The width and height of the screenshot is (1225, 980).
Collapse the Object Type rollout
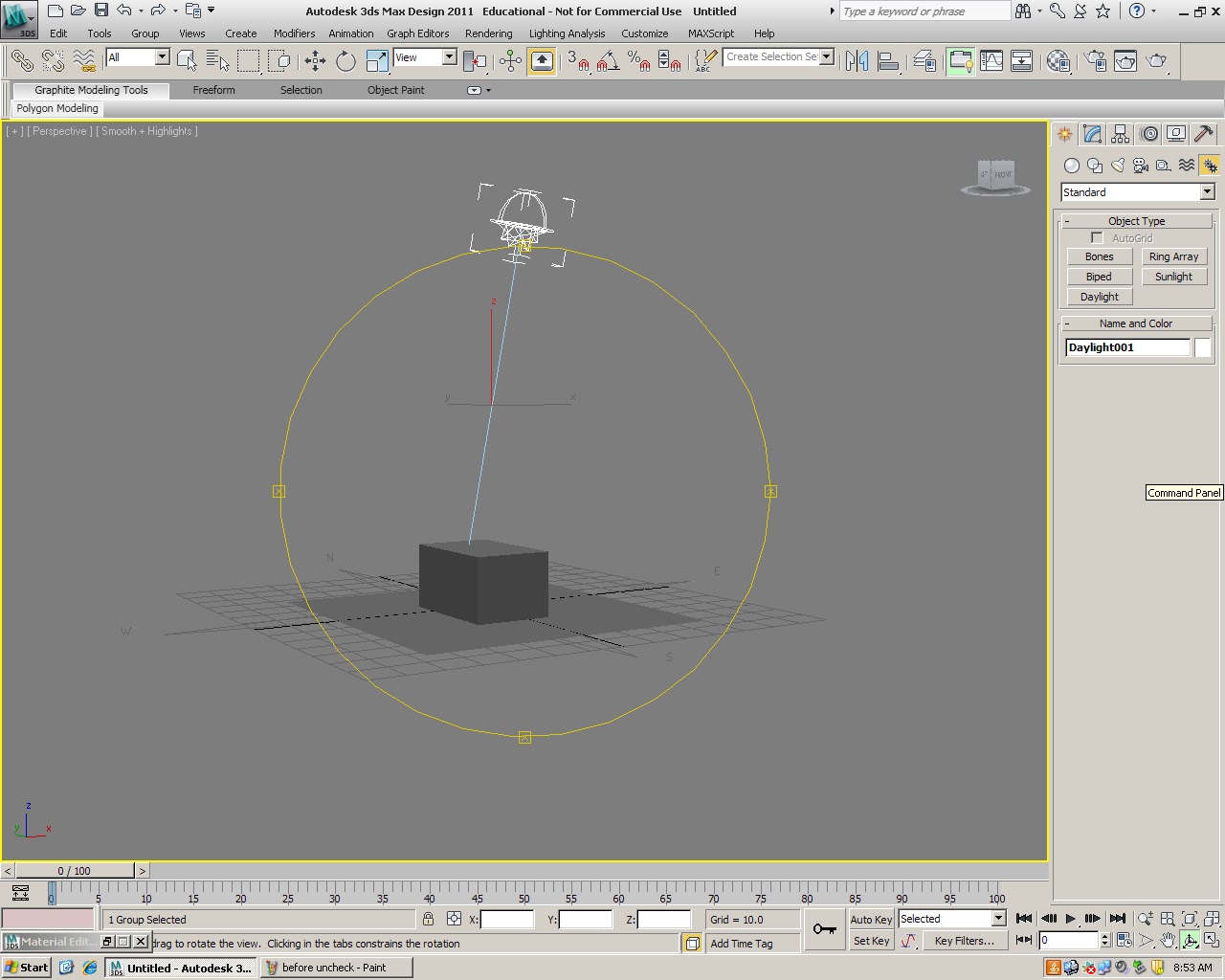[x=1137, y=221]
